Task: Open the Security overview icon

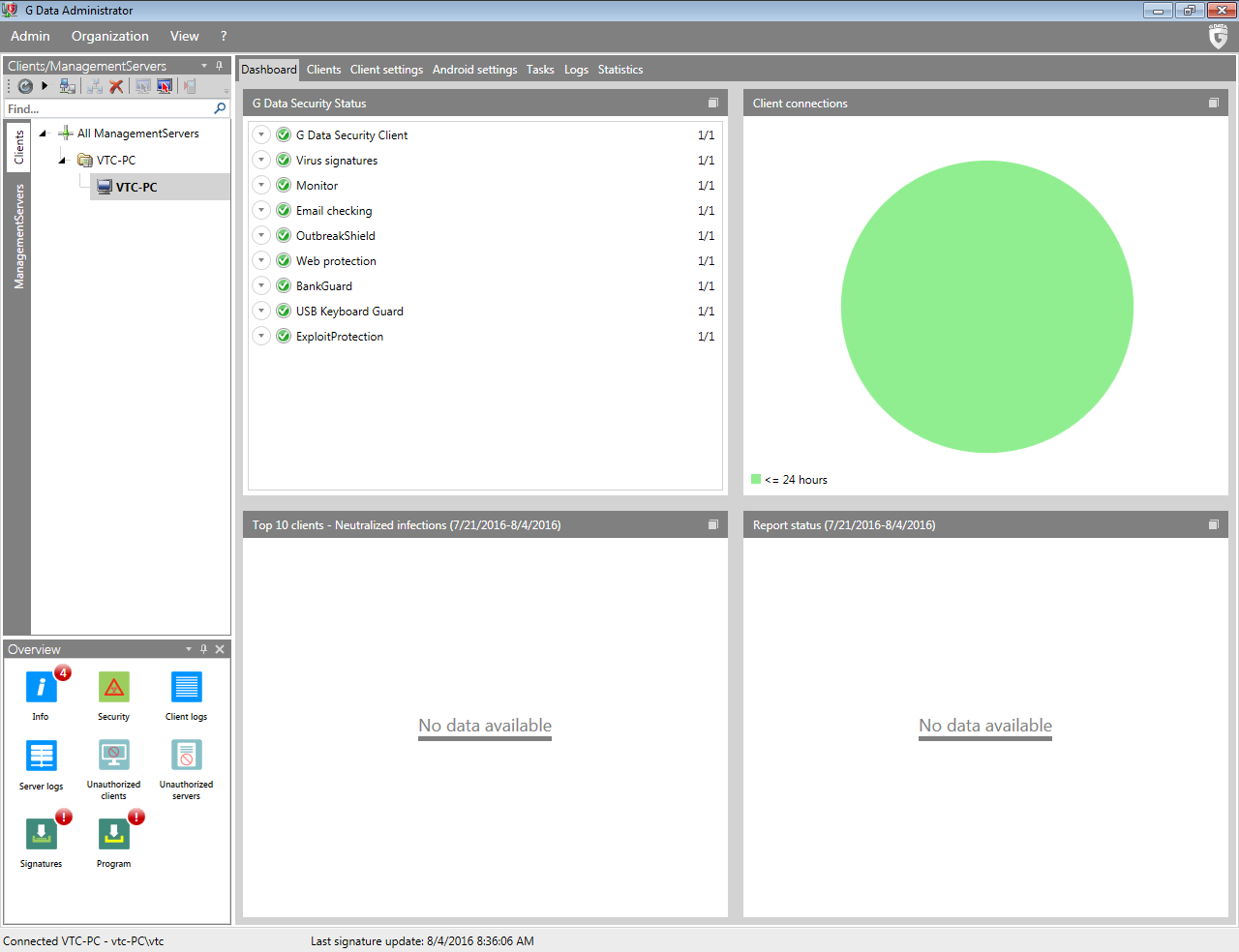Action: (113, 688)
